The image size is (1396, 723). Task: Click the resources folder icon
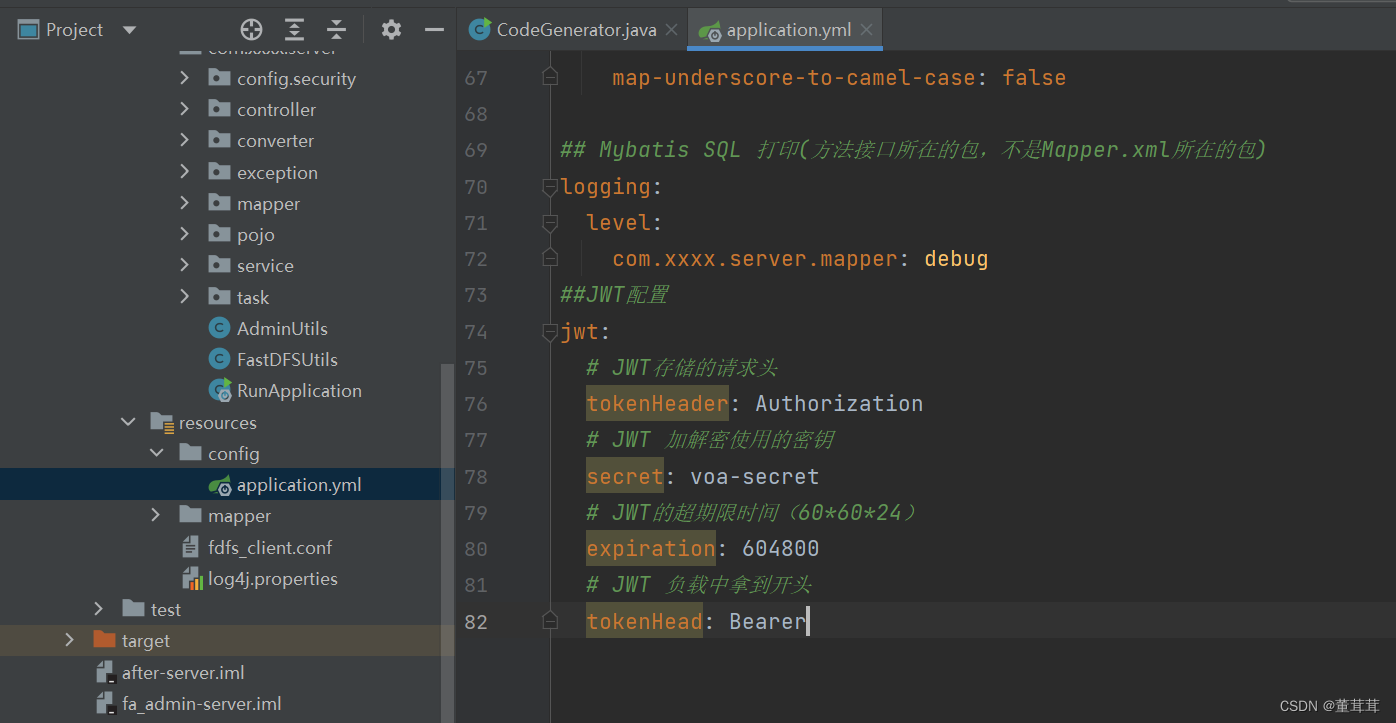162,422
